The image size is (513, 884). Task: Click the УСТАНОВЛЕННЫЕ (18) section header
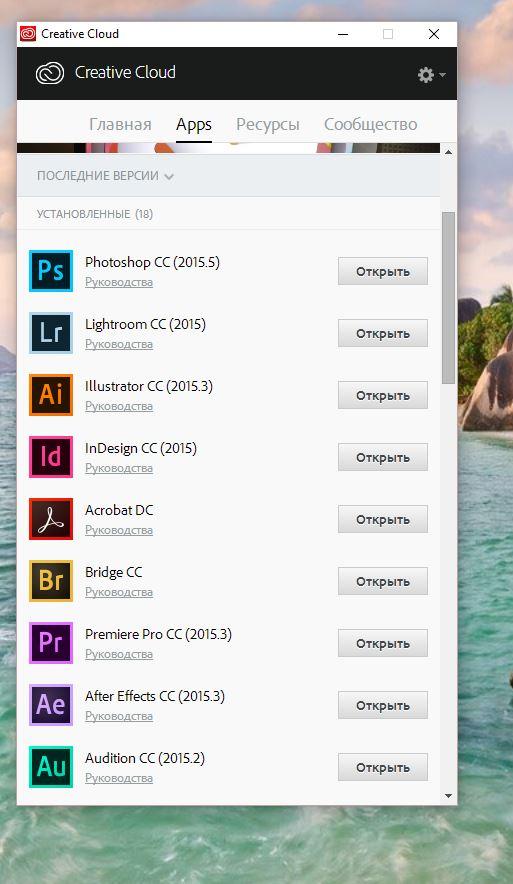(x=95, y=214)
